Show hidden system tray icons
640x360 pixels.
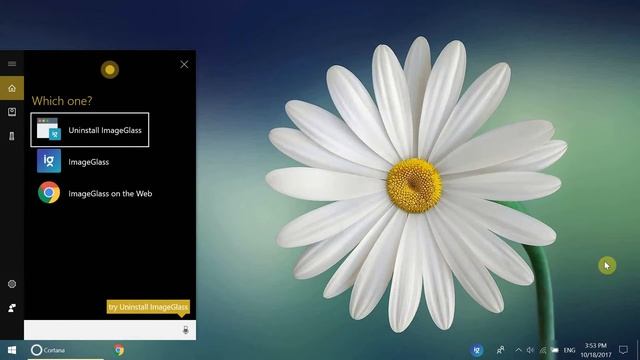(x=518, y=350)
